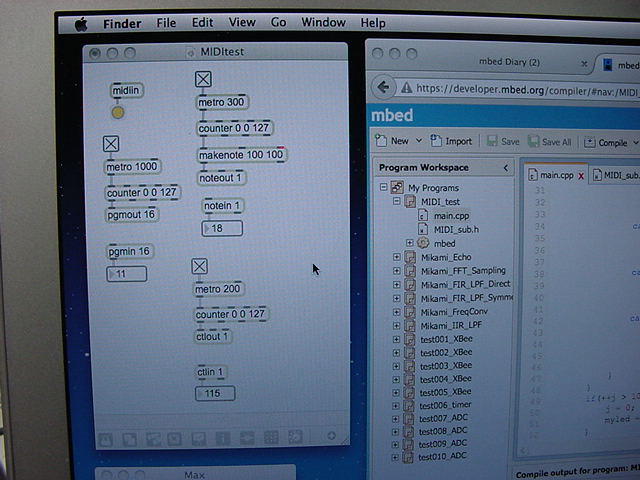Screen dimensions: 640x480
Task: Click the Import icon in mbed toolbar
Action: point(436,141)
